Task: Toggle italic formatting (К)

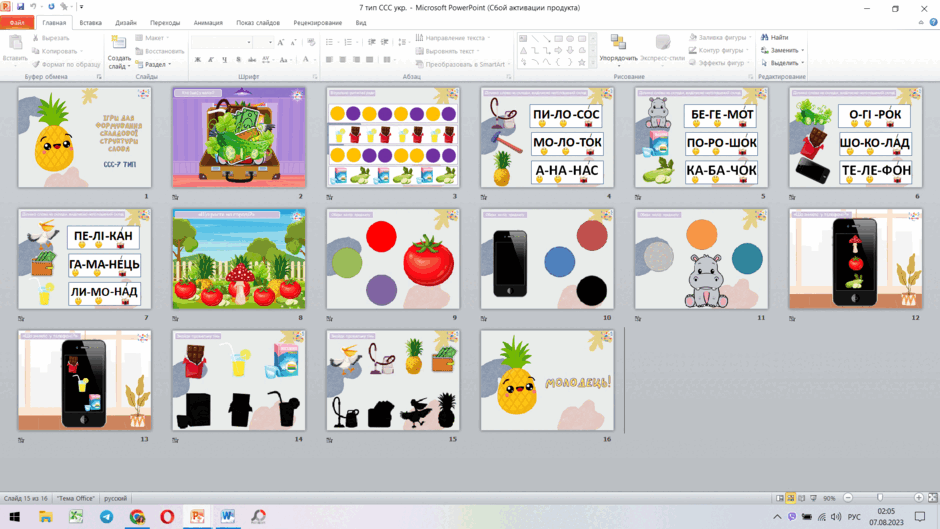Action: tap(211, 59)
